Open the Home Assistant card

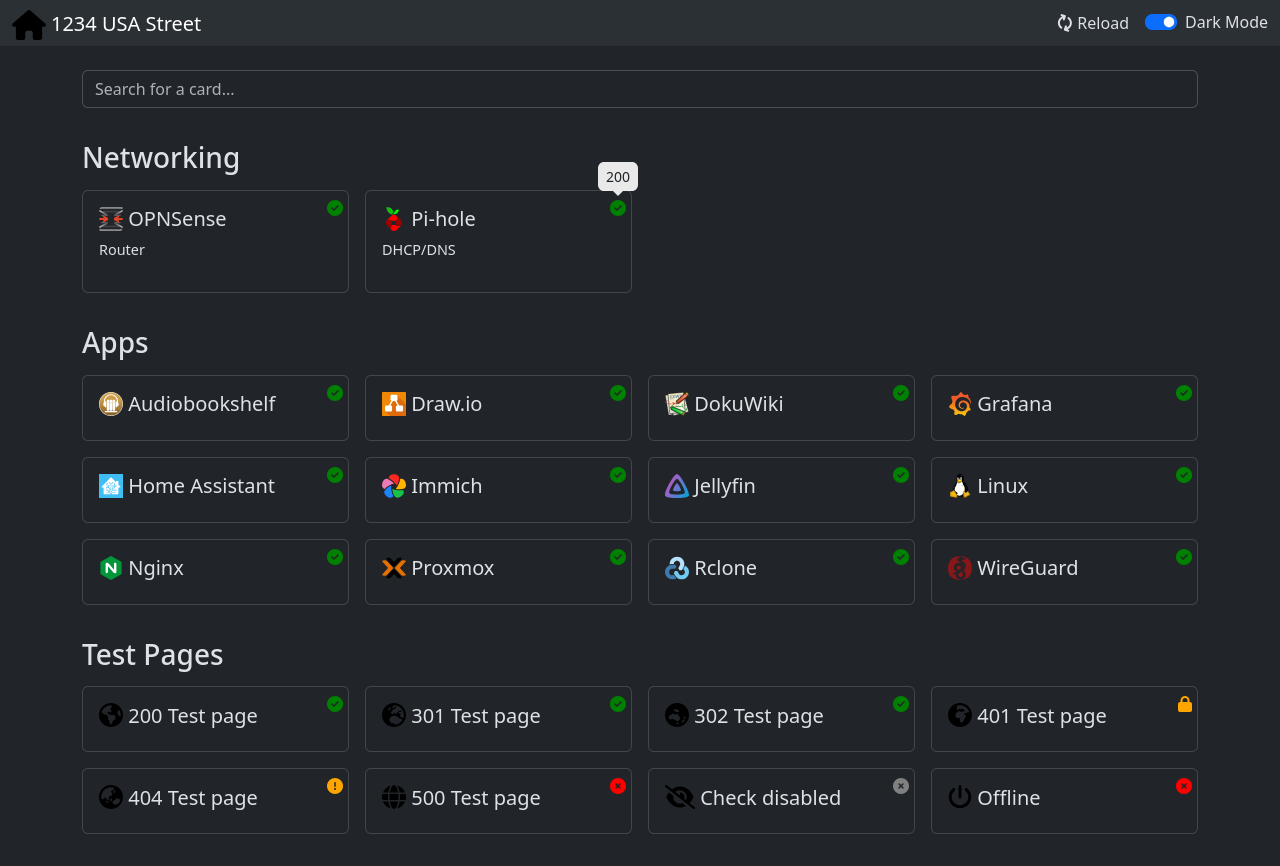pyautogui.click(x=215, y=490)
